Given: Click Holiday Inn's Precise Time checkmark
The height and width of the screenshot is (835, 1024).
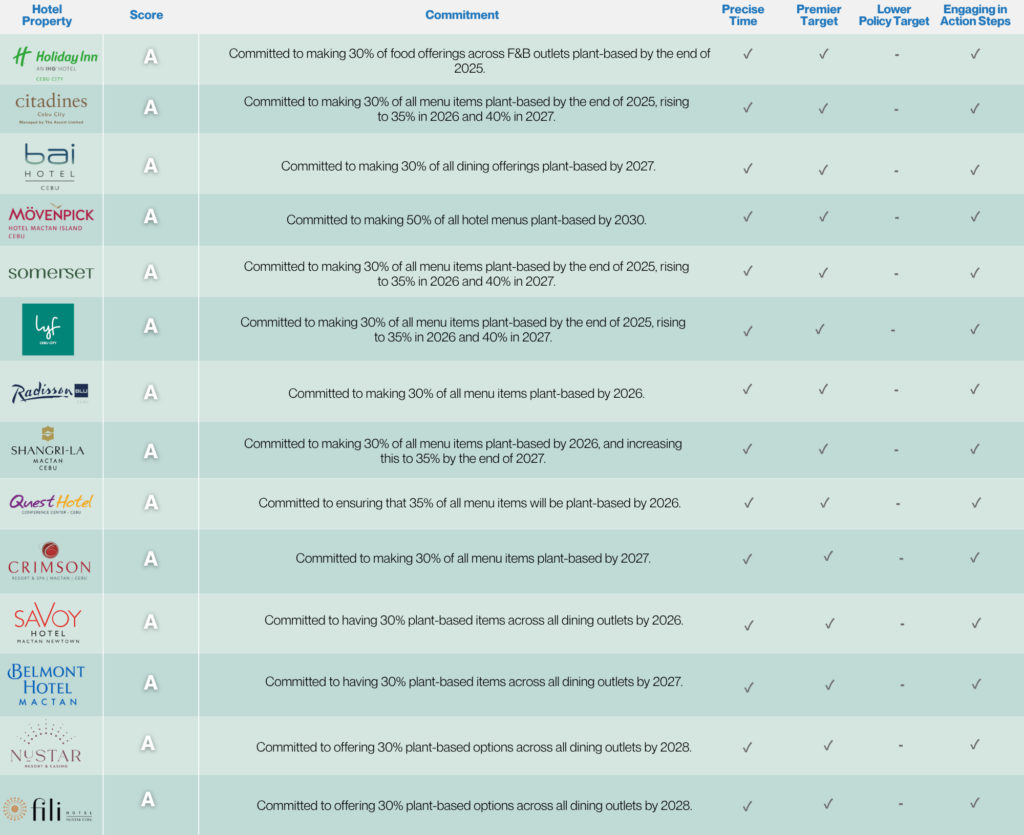Looking at the screenshot, I should [747, 54].
